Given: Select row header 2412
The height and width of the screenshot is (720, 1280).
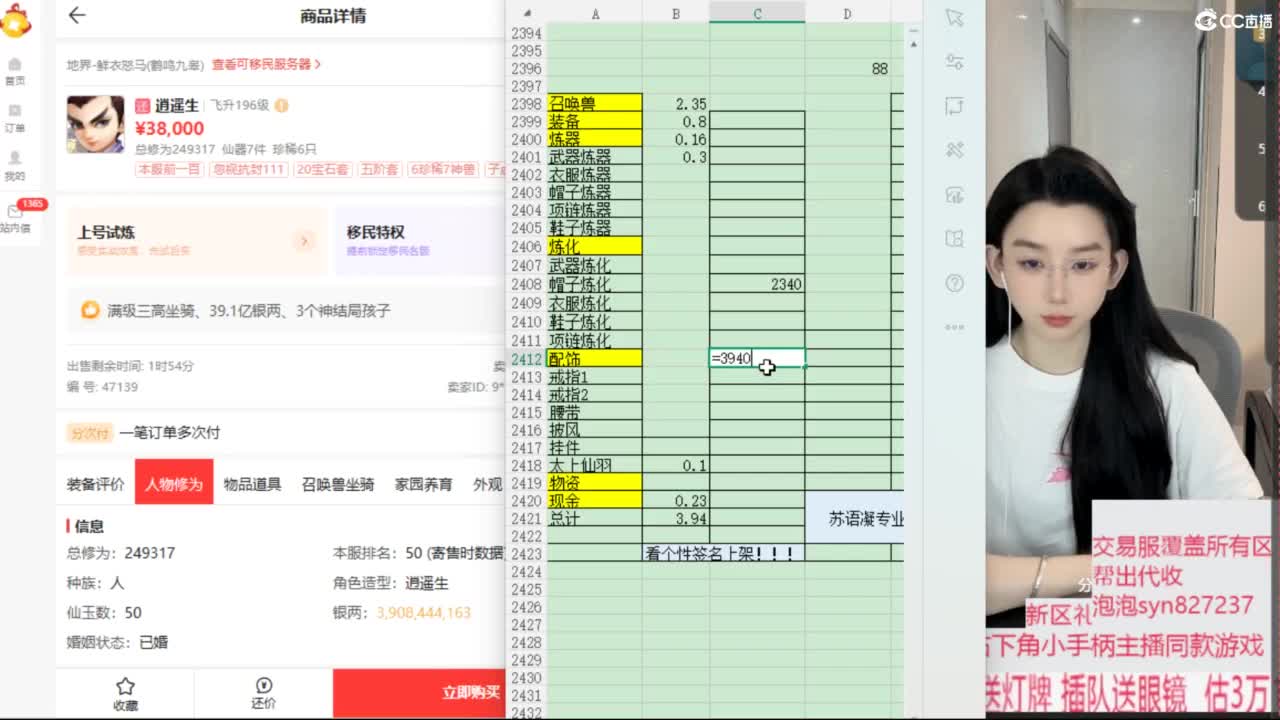Looking at the screenshot, I should pyautogui.click(x=526, y=359).
